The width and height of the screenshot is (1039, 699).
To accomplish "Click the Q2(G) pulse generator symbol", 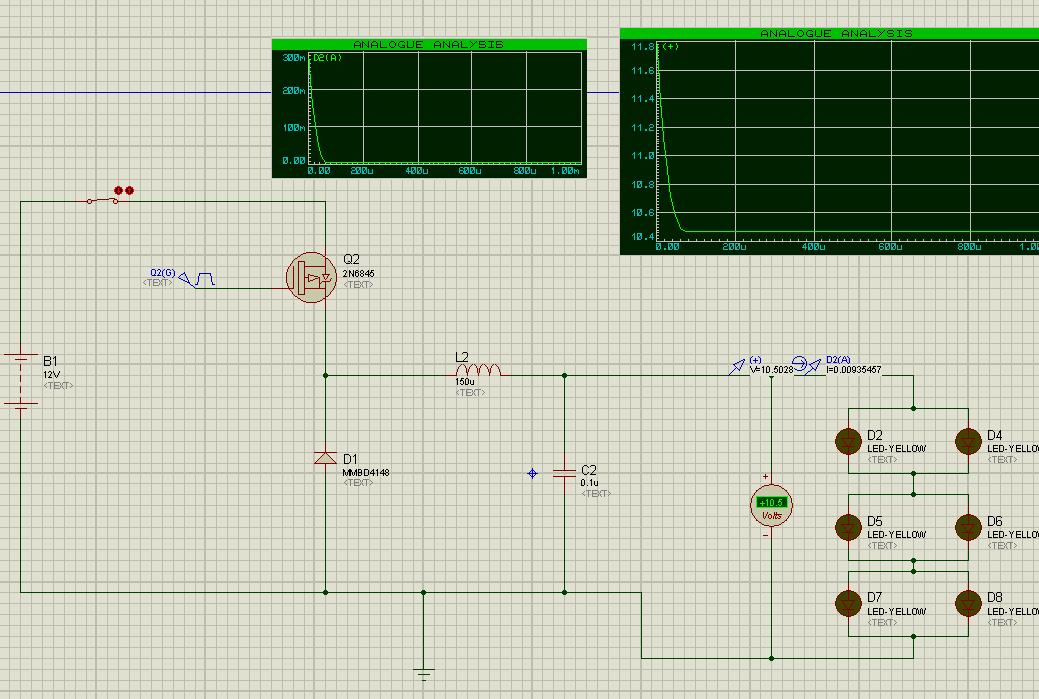I will (197, 280).
